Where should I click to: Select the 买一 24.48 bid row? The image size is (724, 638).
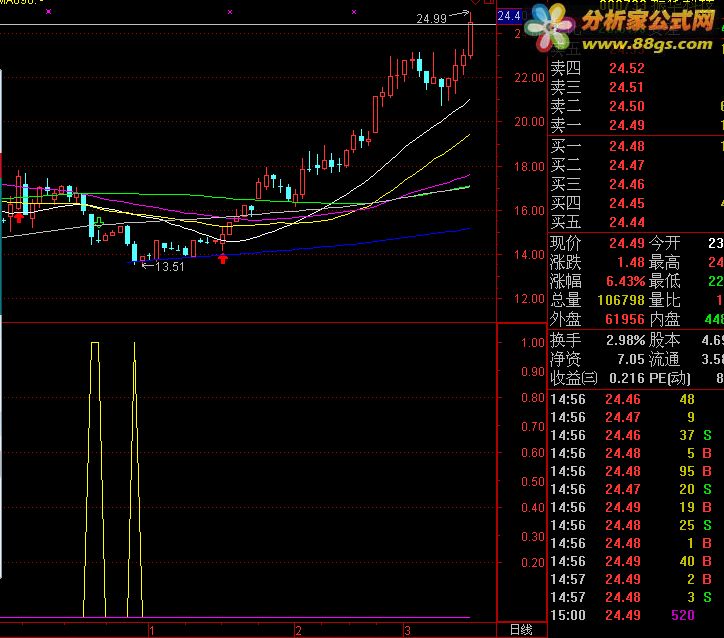(x=637, y=146)
